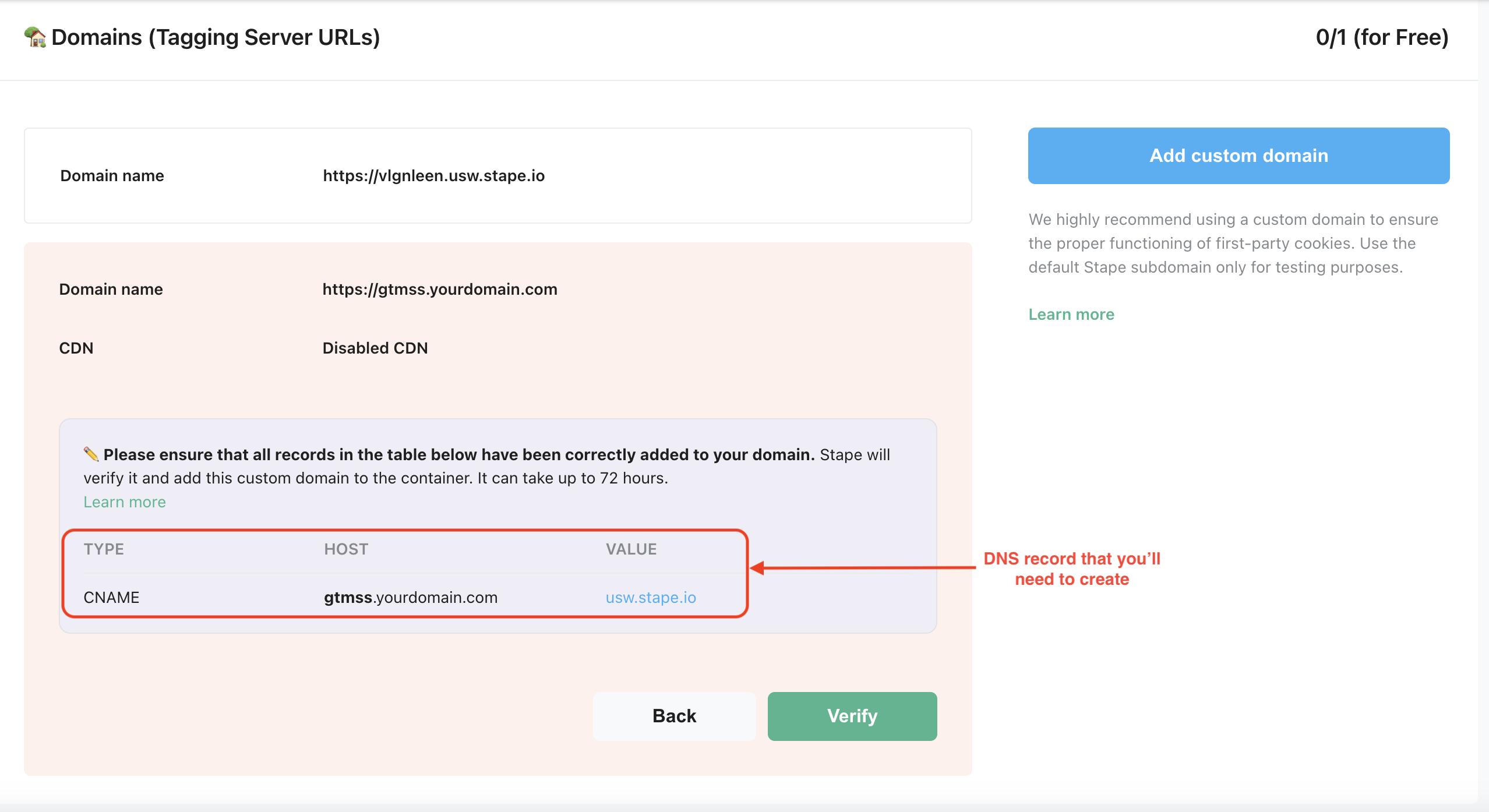Screen dimensions: 1489x812
Task: Go back using the Back button
Action: click(674, 716)
